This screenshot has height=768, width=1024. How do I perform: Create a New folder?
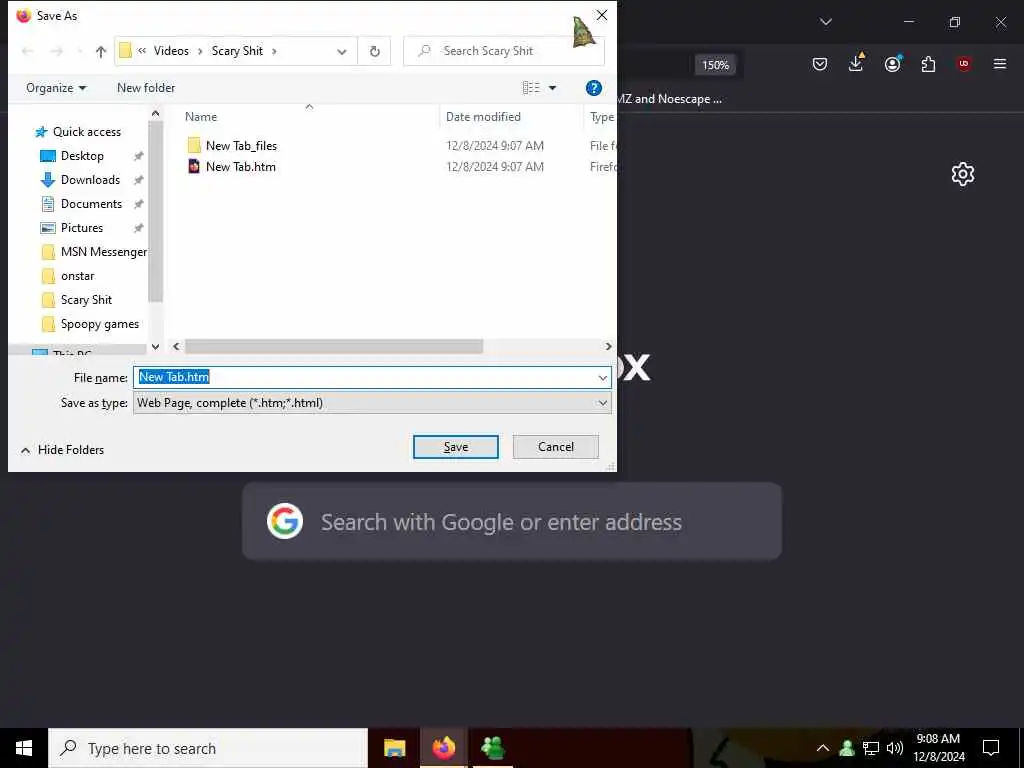coord(146,88)
